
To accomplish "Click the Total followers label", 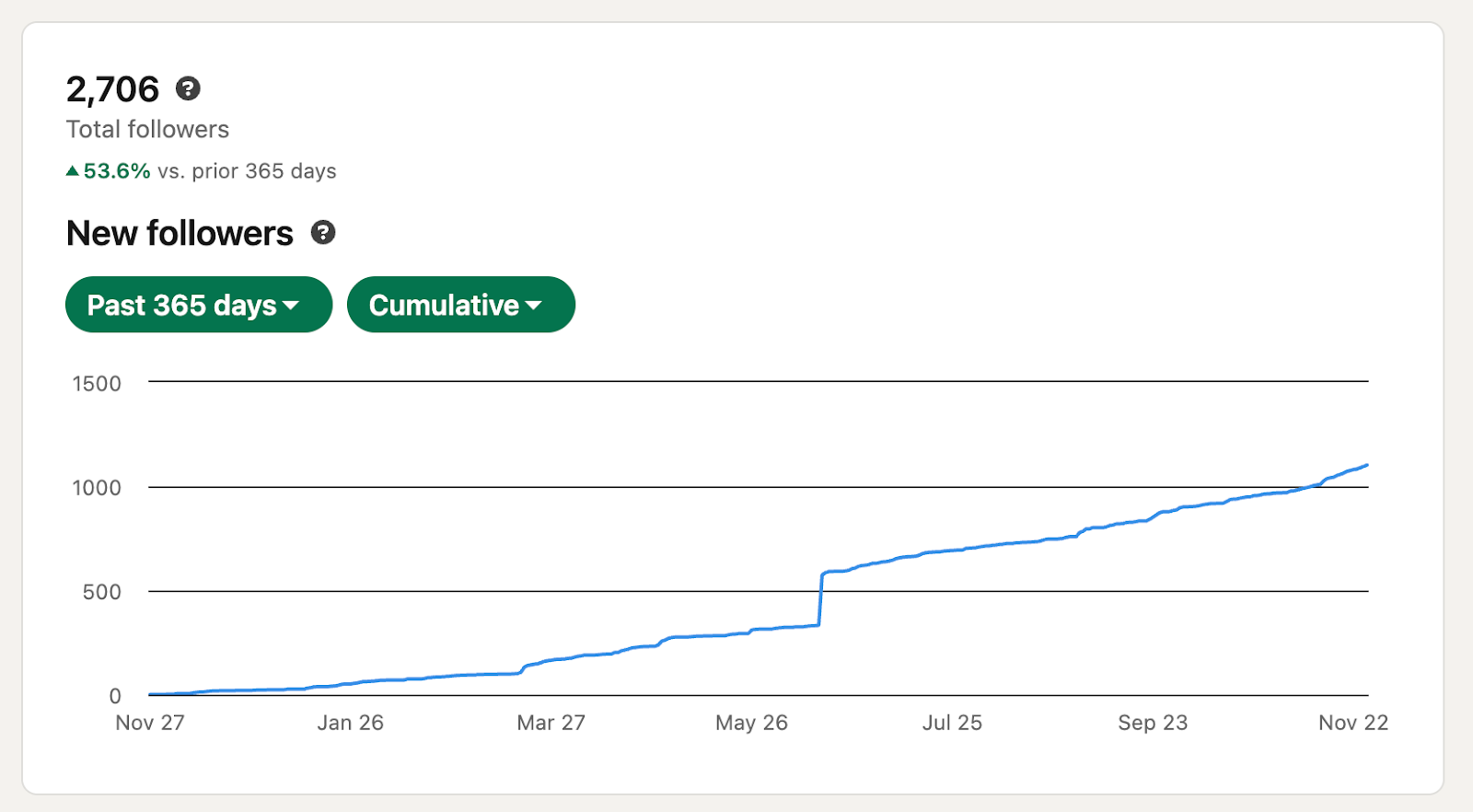I will coord(147,129).
